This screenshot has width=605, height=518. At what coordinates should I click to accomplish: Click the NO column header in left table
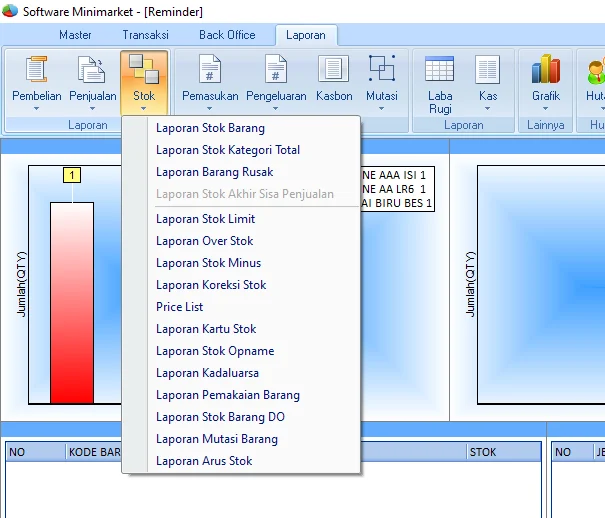[x=35, y=452]
